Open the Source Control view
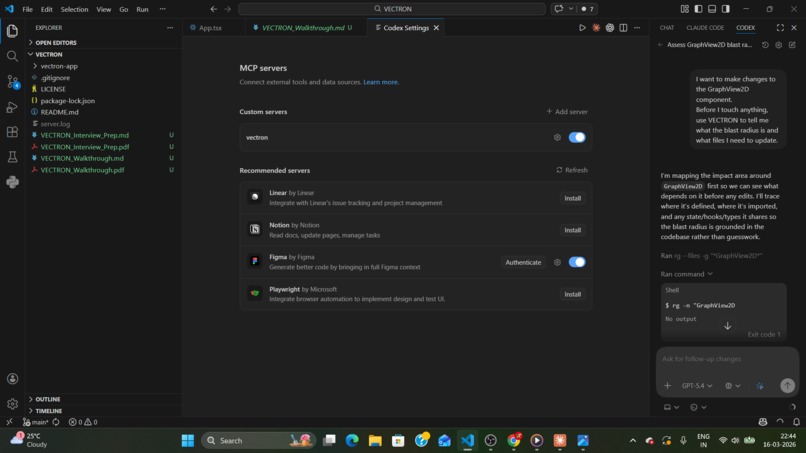Viewport: 806px width, 453px height. (12, 81)
